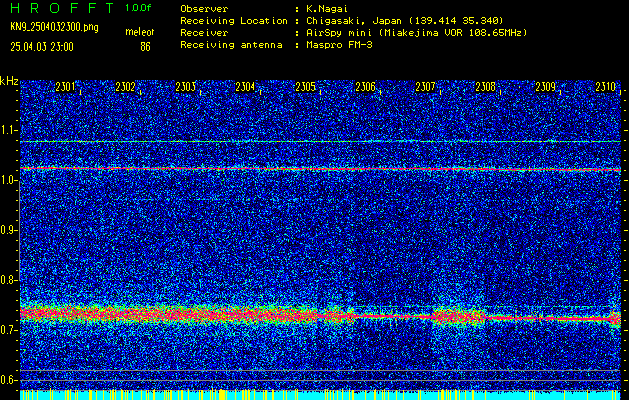Click the 2309 time marker
Image resolution: width=629 pixels, height=400 pixels.
546,87
